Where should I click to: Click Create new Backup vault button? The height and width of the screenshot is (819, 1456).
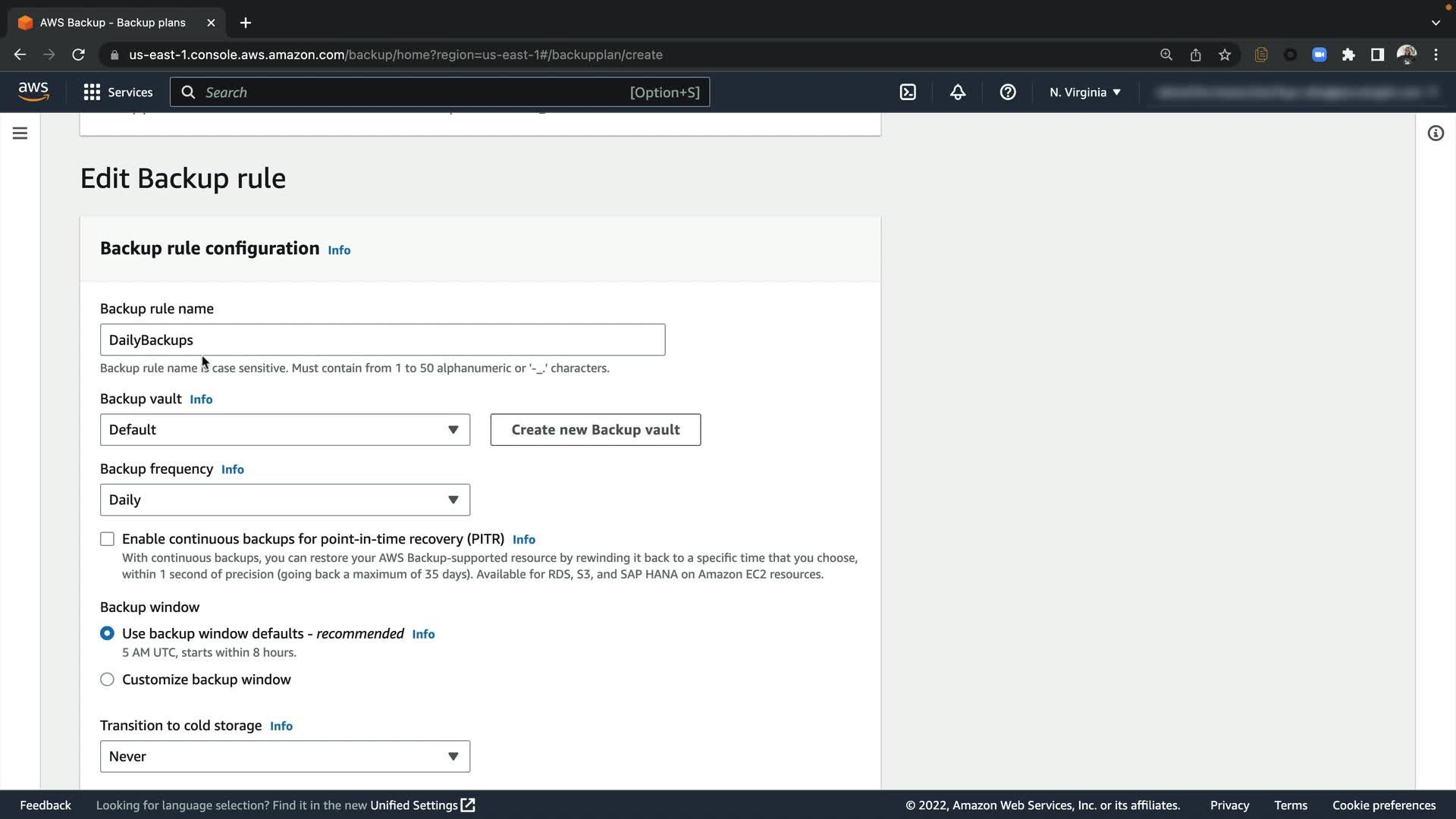click(595, 429)
